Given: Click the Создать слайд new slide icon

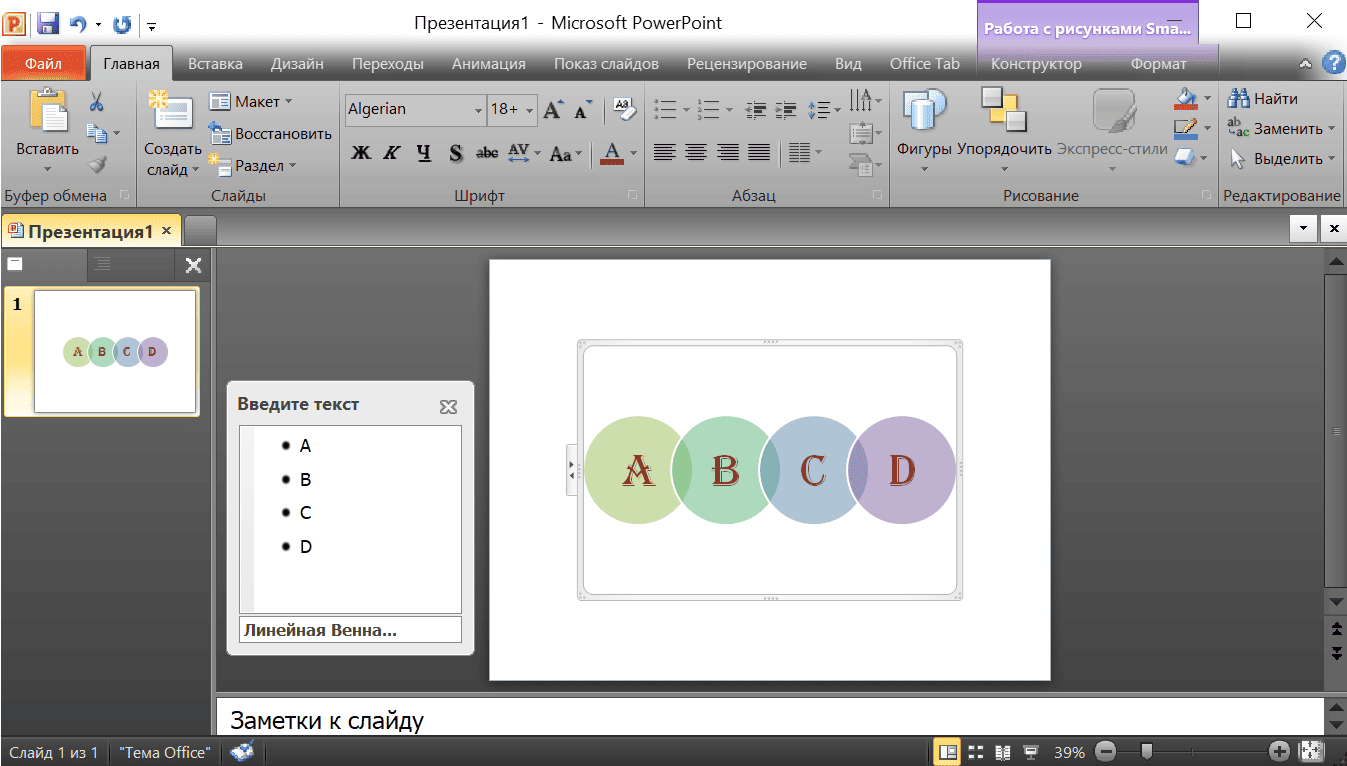Looking at the screenshot, I should click(x=172, y=112).
